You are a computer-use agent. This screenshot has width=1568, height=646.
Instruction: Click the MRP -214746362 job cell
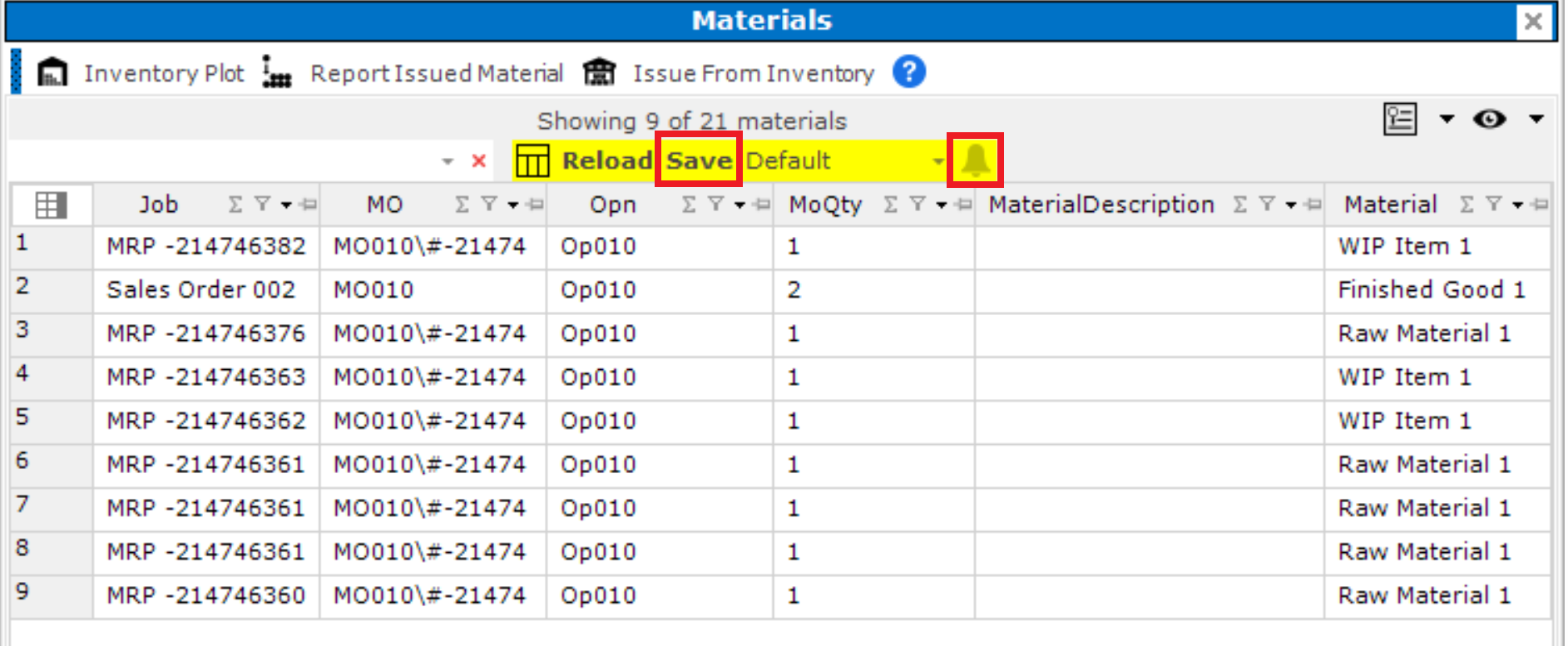click(206, 422)
